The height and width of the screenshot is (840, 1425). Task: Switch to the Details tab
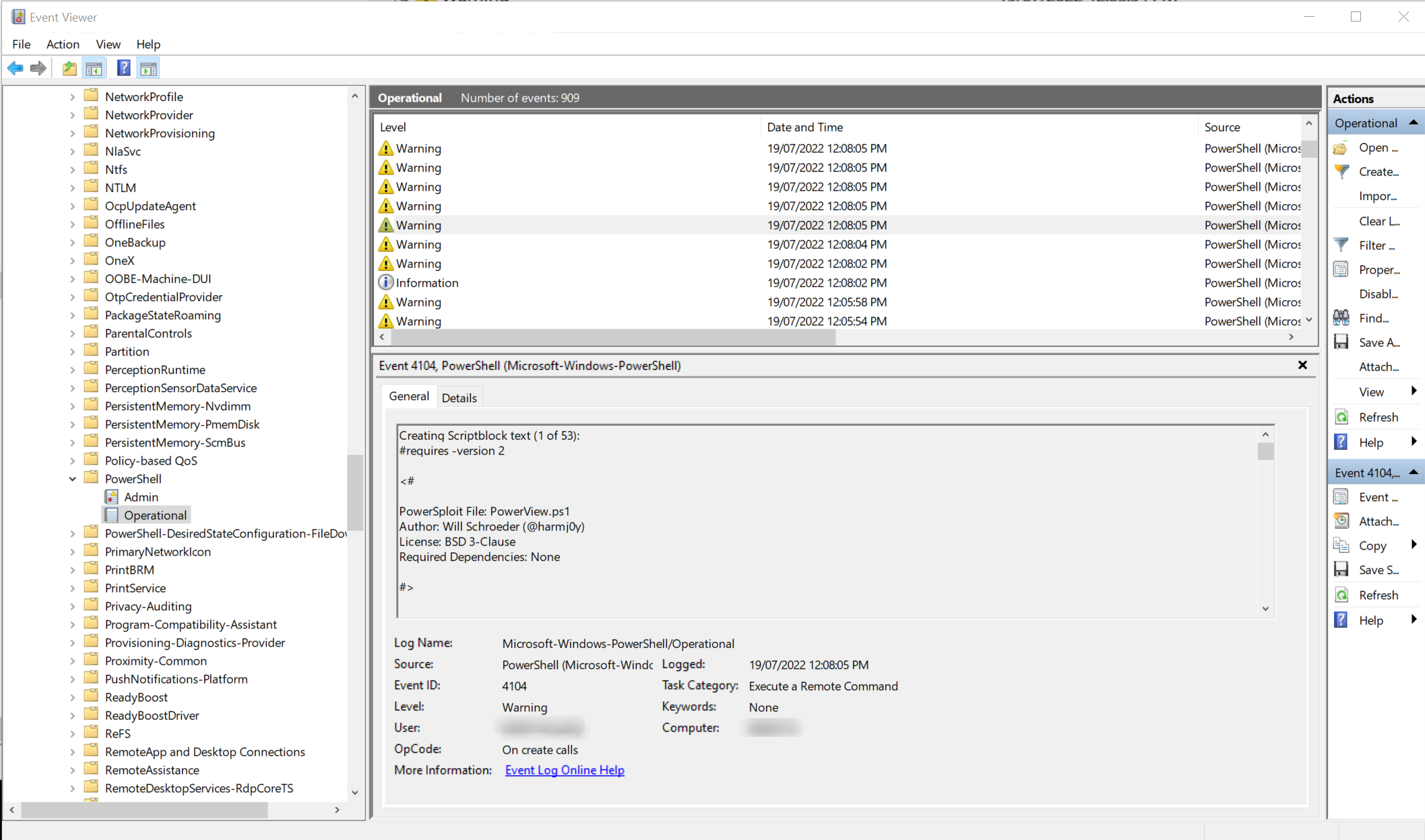[x=460, y=397]
